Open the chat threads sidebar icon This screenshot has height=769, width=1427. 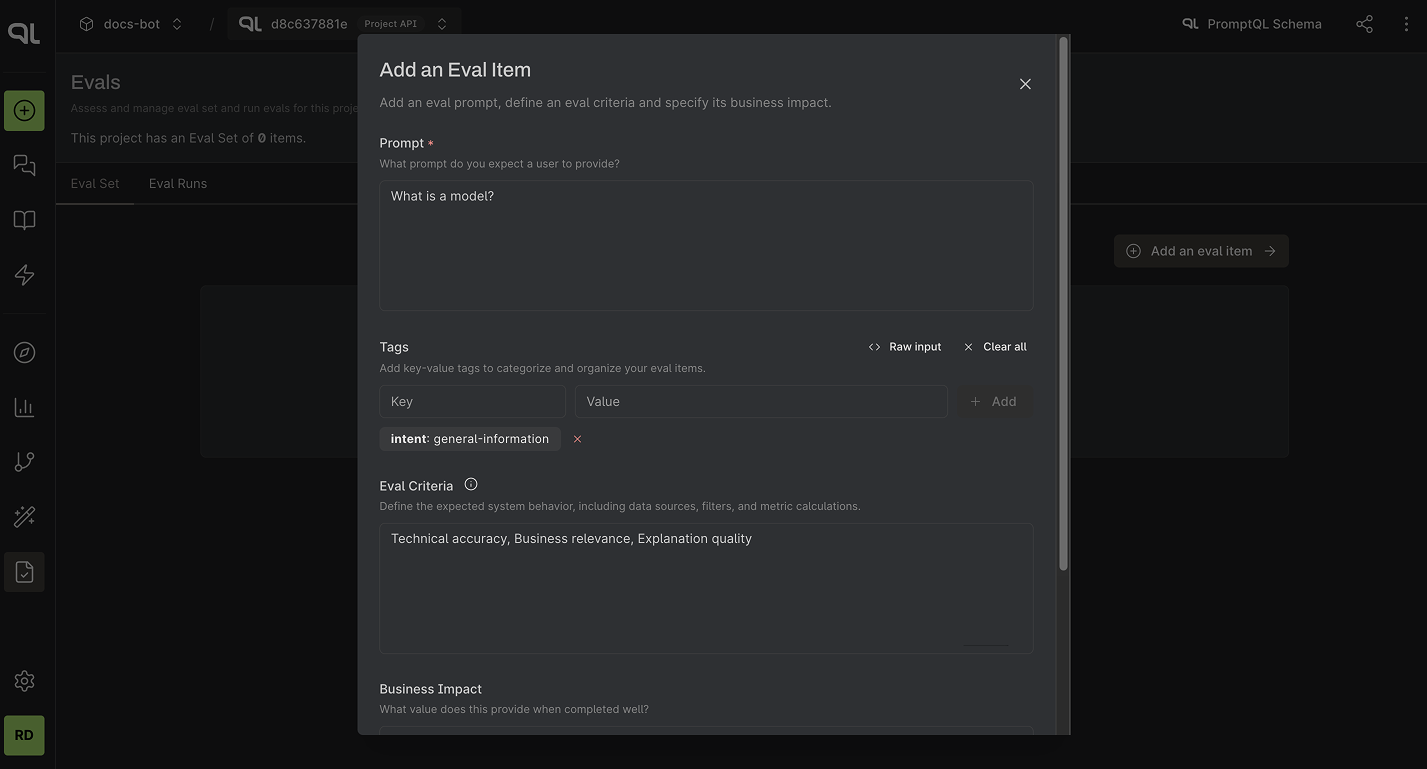pyautogui.click(x=24, y=165)
